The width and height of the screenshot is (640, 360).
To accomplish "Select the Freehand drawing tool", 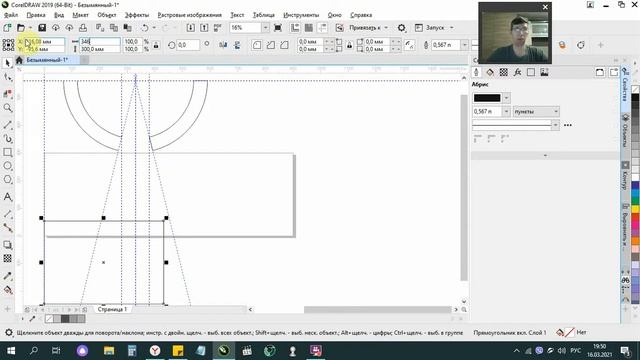I will point(7,124).
